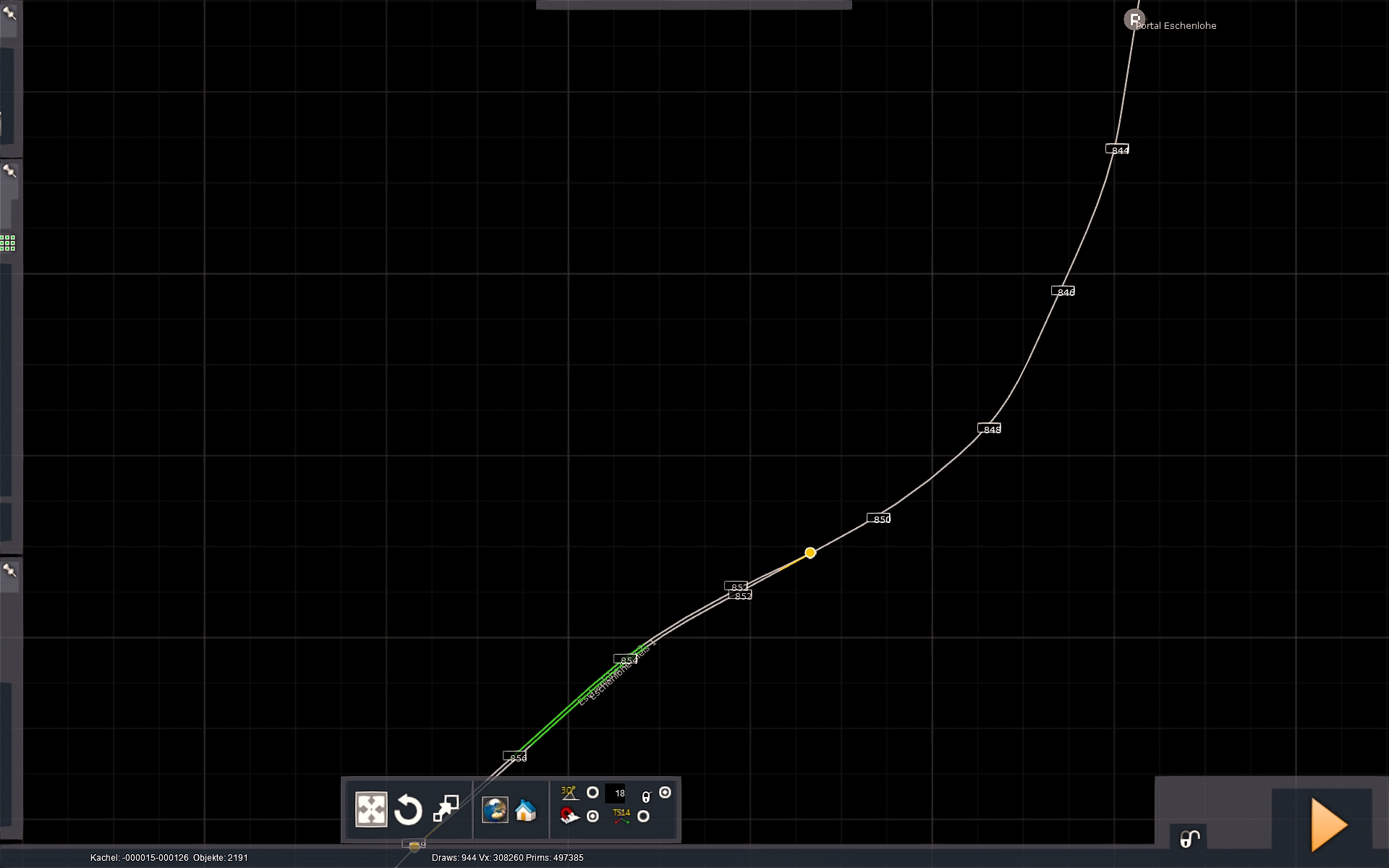This screenshot has height=868, width=1389.
Task: Toggle the magnet snap radio button
Action: pyautogui.click(x=592, y=817)
